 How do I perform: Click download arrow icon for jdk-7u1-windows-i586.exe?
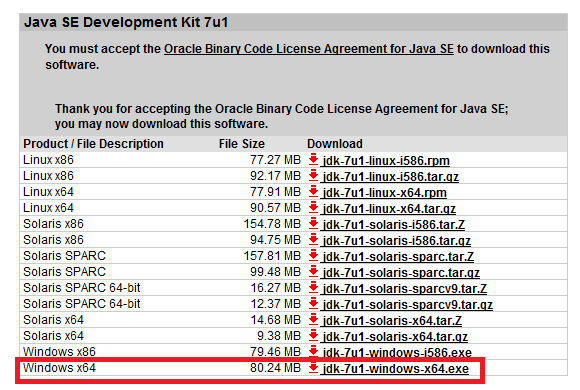[x=313, y=351]
